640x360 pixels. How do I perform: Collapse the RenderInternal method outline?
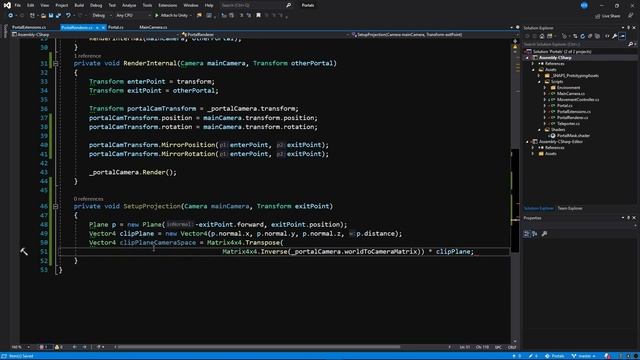[x=56, y=64]
